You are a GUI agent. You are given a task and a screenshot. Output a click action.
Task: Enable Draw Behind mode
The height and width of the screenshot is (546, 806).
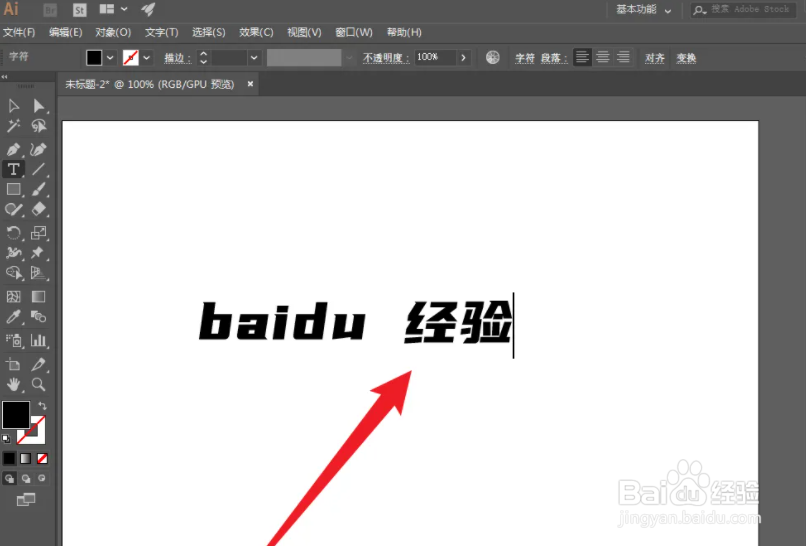(x=26, y=479)
